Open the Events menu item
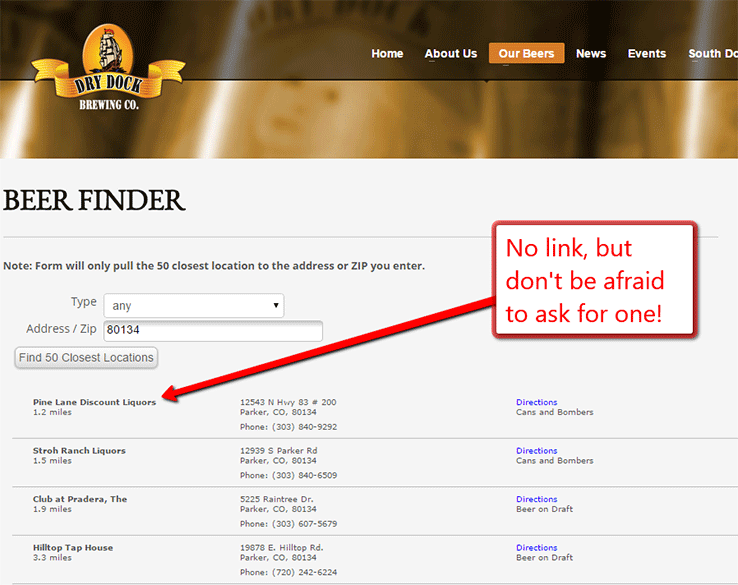The height and width of the screenshot is (585, 738). tap(647, 54)
